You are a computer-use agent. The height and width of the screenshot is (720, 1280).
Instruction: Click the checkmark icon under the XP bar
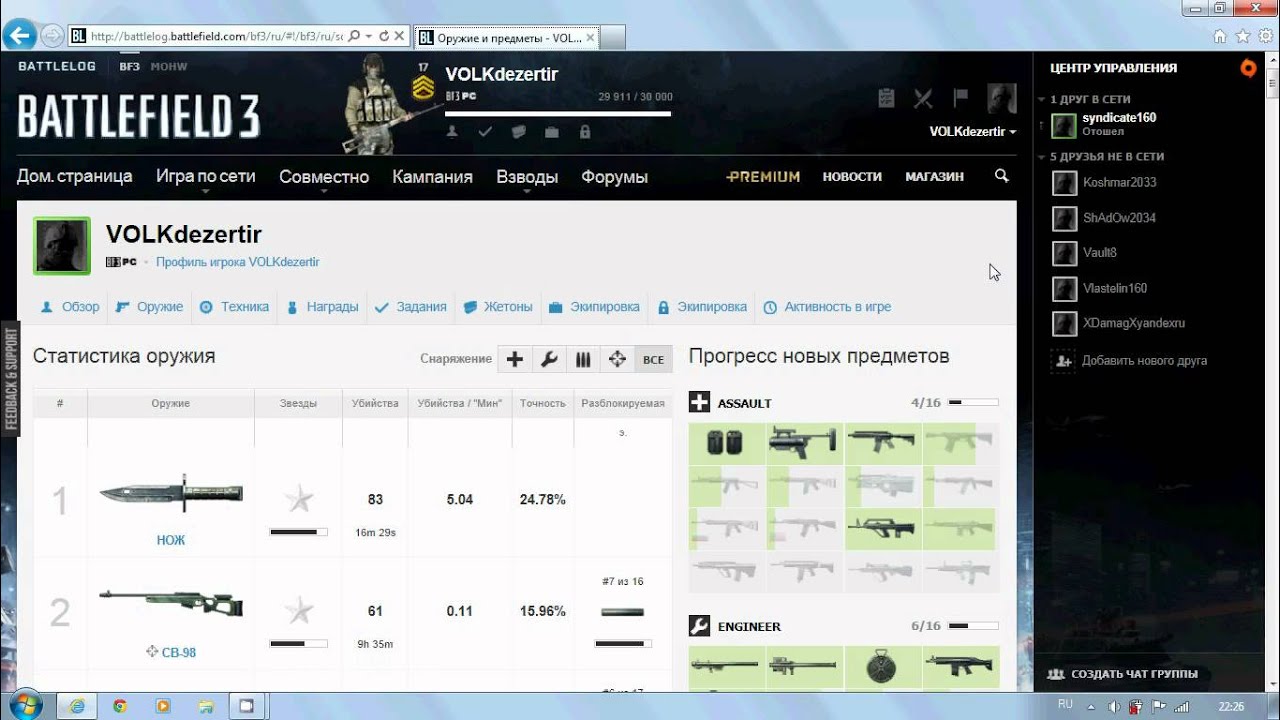pos(485,131)
